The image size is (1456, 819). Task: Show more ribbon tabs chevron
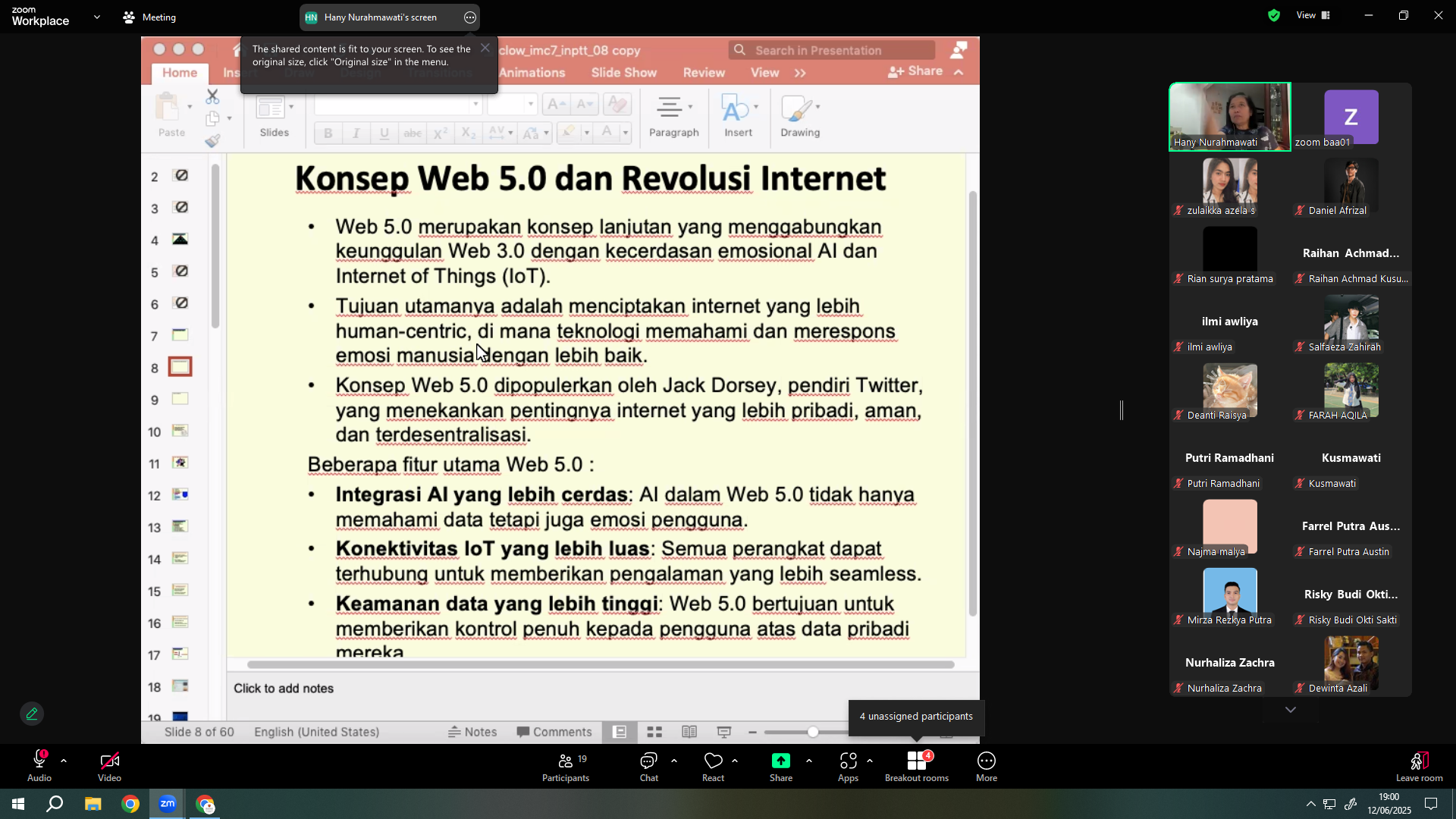pos(800,73)
